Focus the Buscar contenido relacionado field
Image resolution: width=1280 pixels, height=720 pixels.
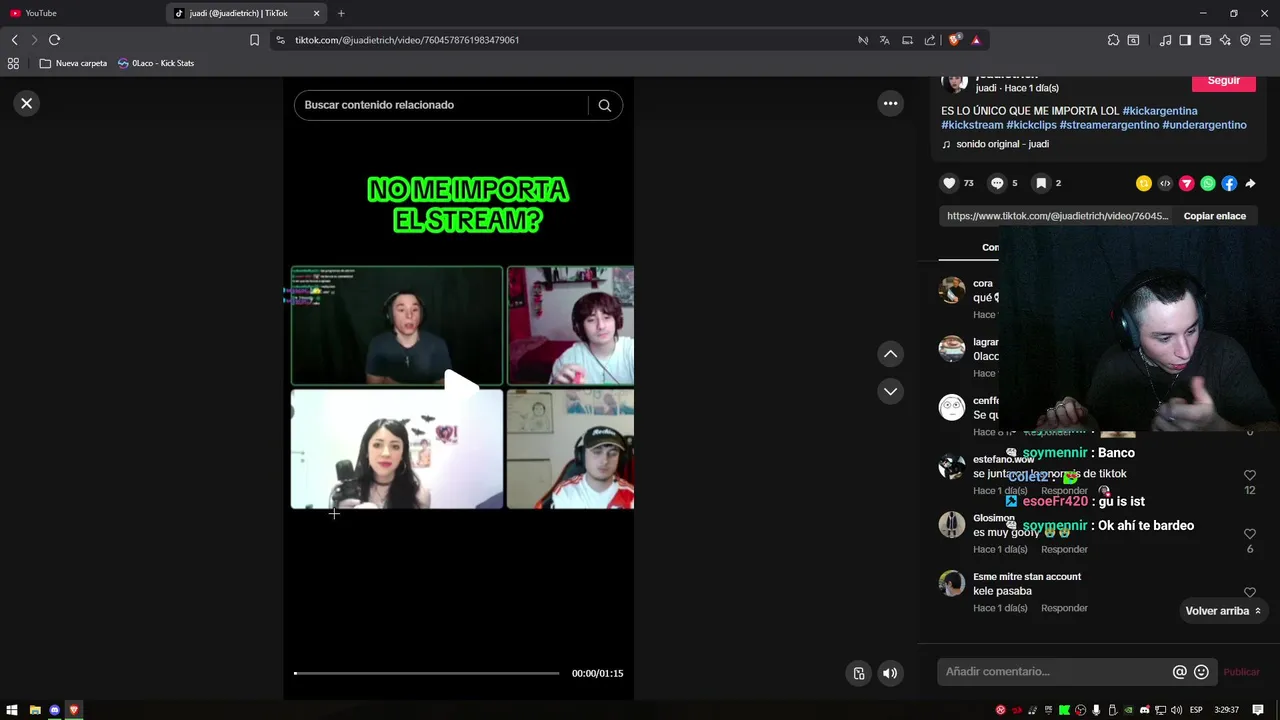(x=440, y=105)
